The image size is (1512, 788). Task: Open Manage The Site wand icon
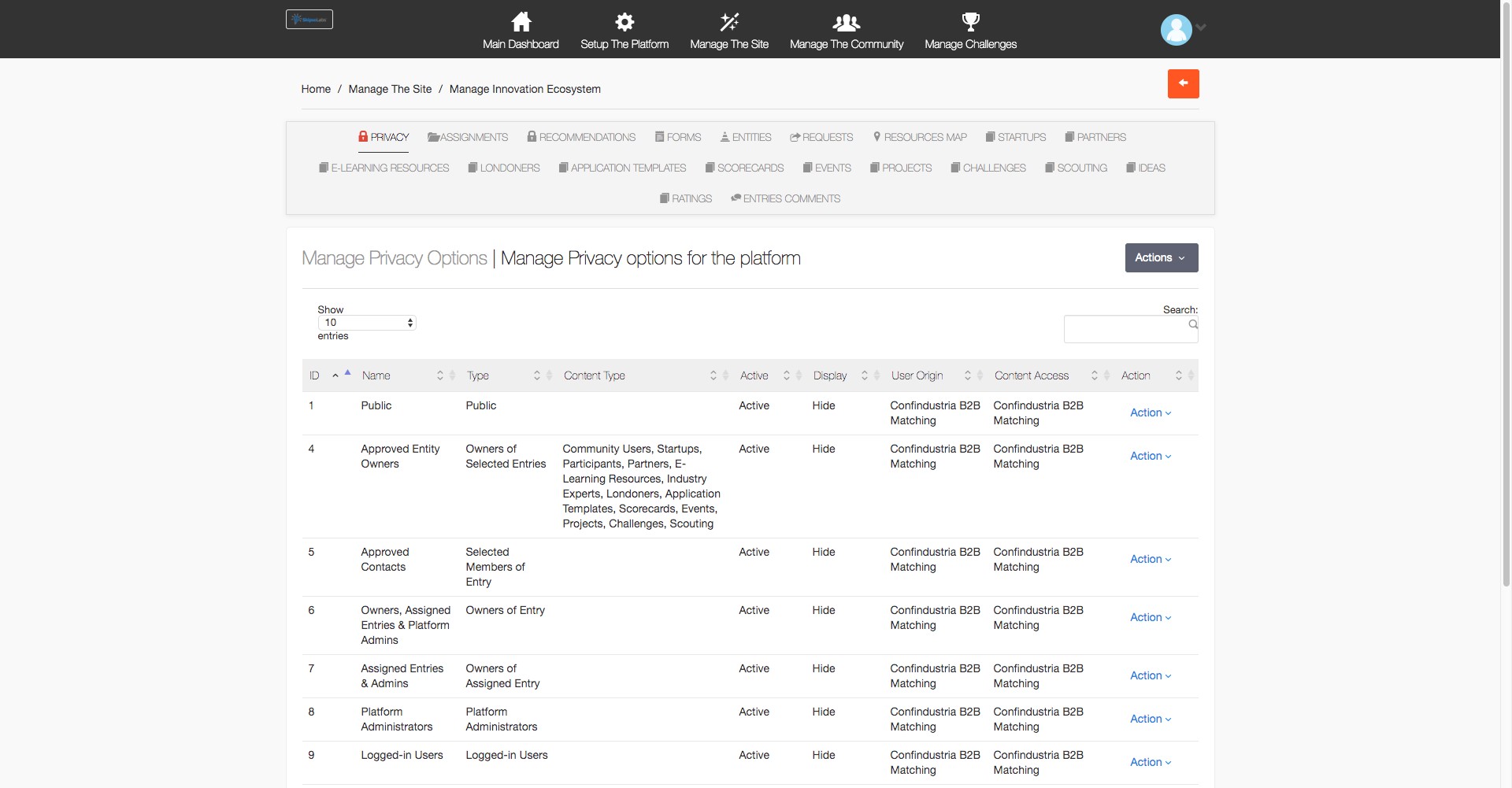click(729, 21)
